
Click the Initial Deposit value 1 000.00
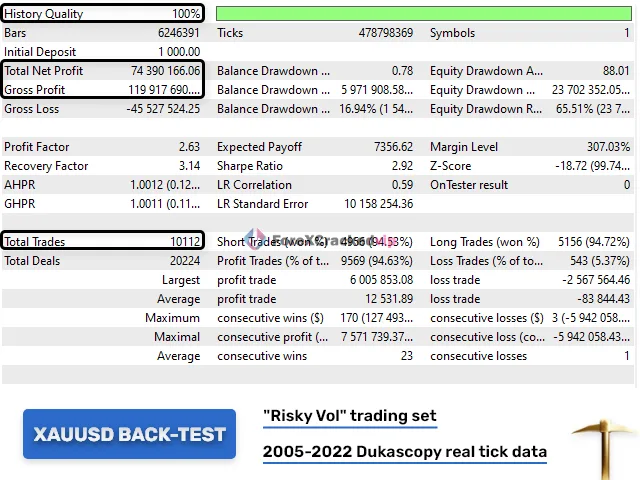172,52
